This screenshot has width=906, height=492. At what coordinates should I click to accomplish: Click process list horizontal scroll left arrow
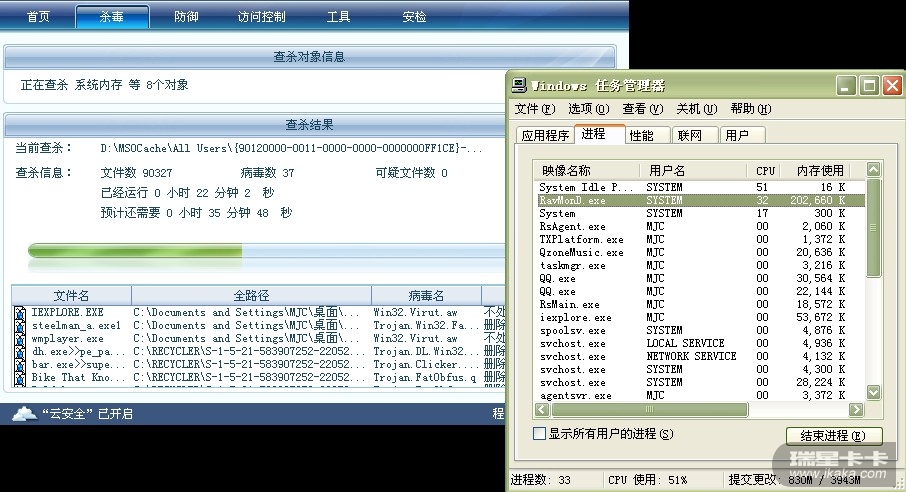(542, 409)
